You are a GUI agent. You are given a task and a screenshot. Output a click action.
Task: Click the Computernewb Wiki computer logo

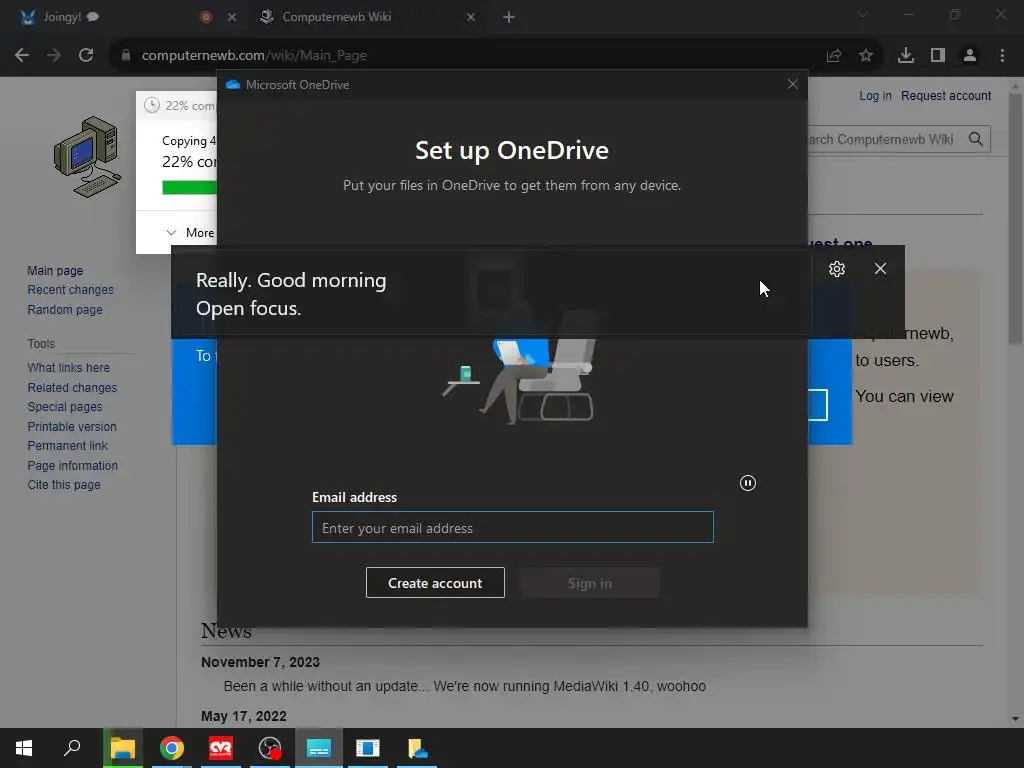pyautogui.click(x=88, y=157)
